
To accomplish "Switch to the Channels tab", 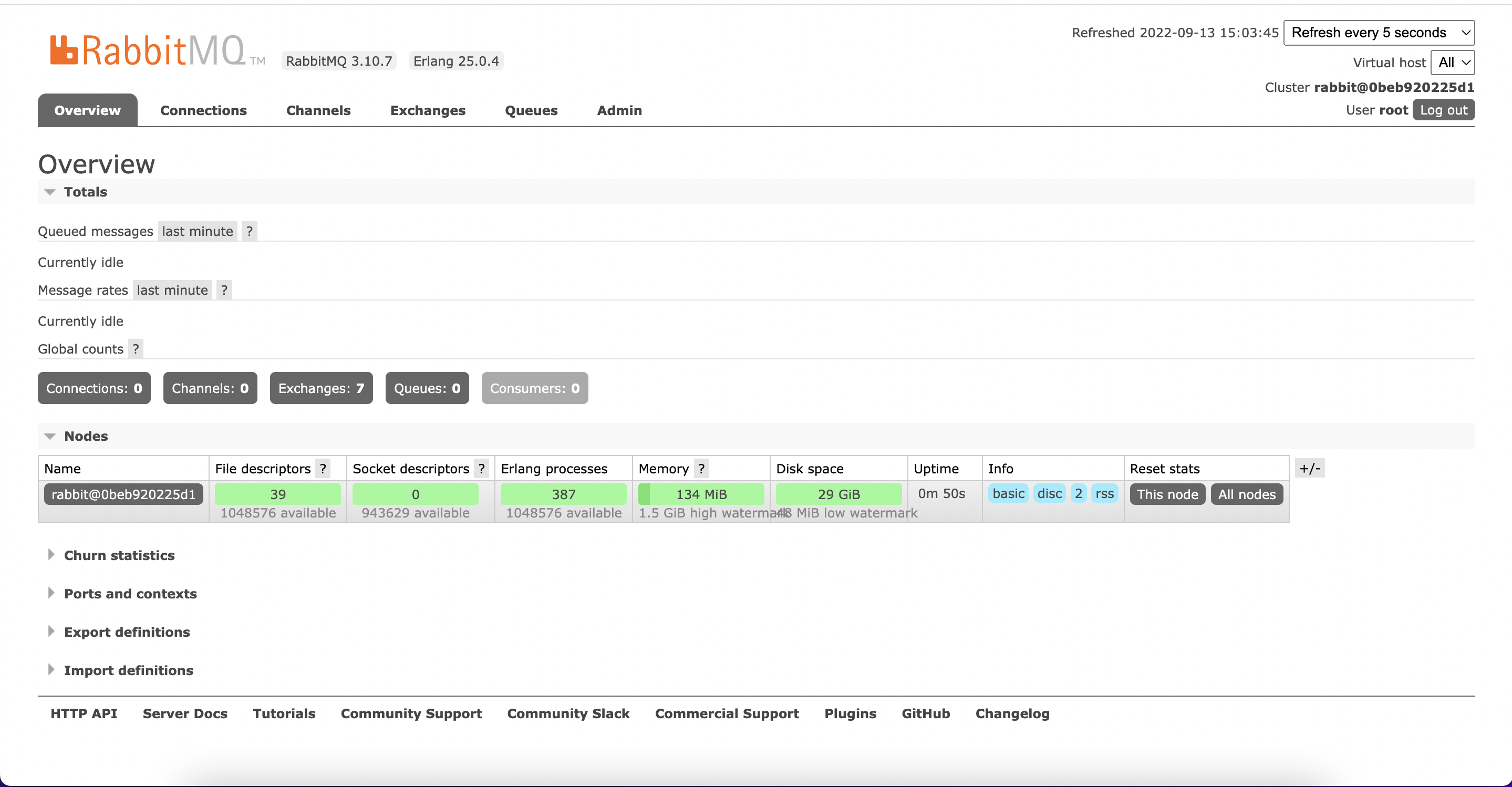I will 318,110.
